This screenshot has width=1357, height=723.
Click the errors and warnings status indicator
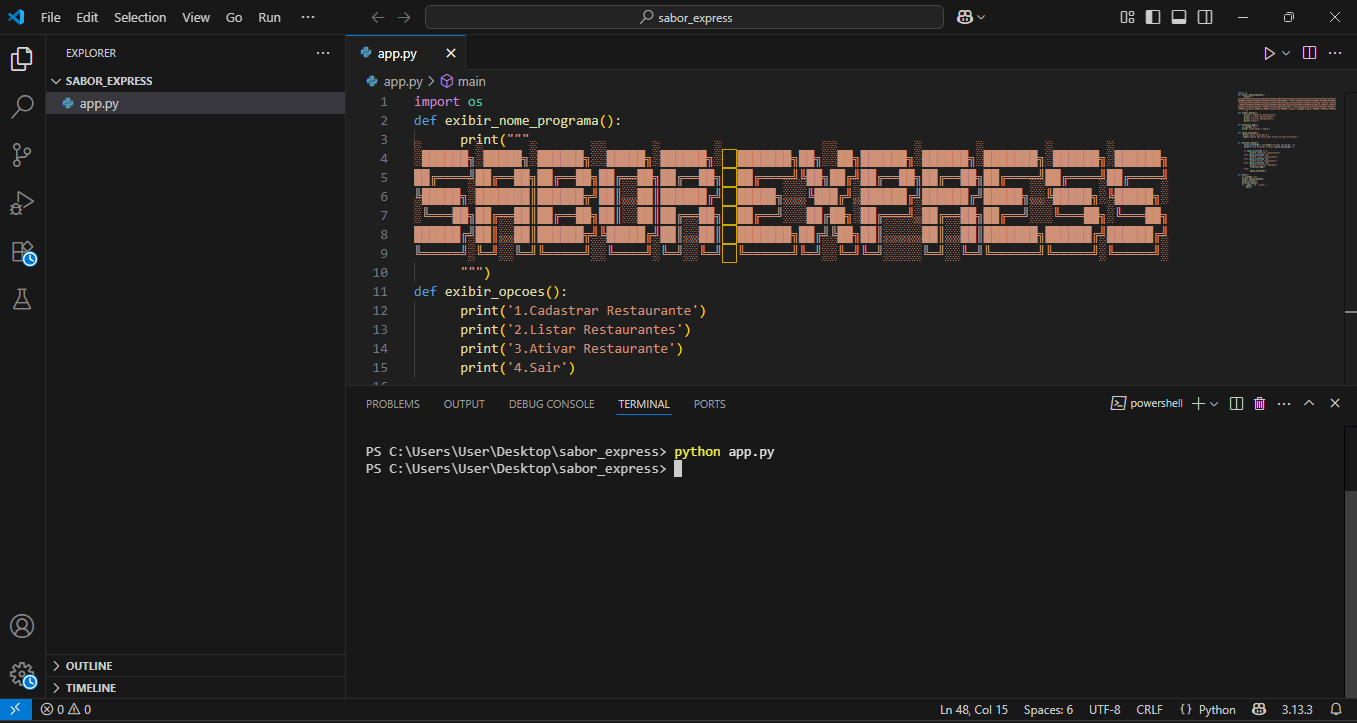point(66,710)
